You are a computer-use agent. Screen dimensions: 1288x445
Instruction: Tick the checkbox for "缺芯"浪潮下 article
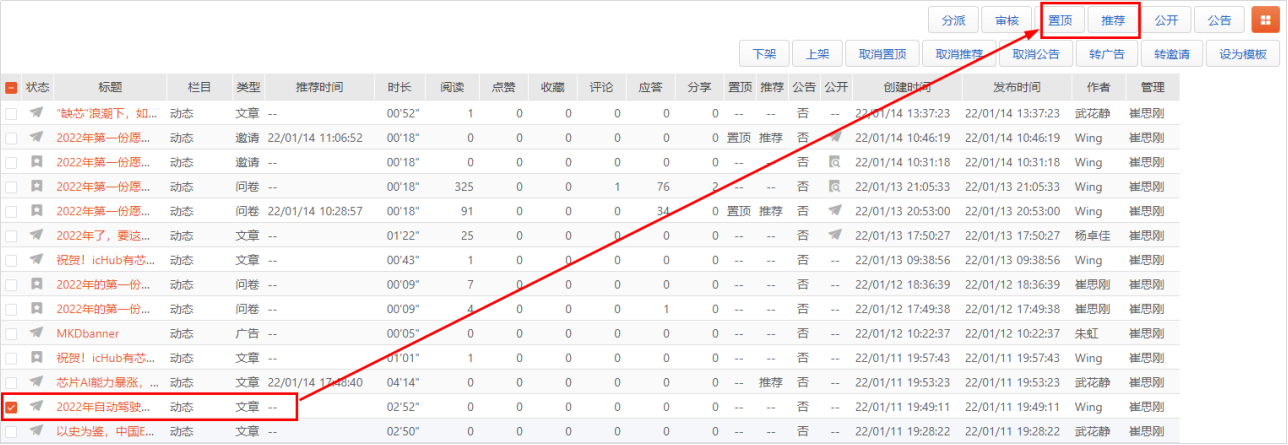coord(11,114)
